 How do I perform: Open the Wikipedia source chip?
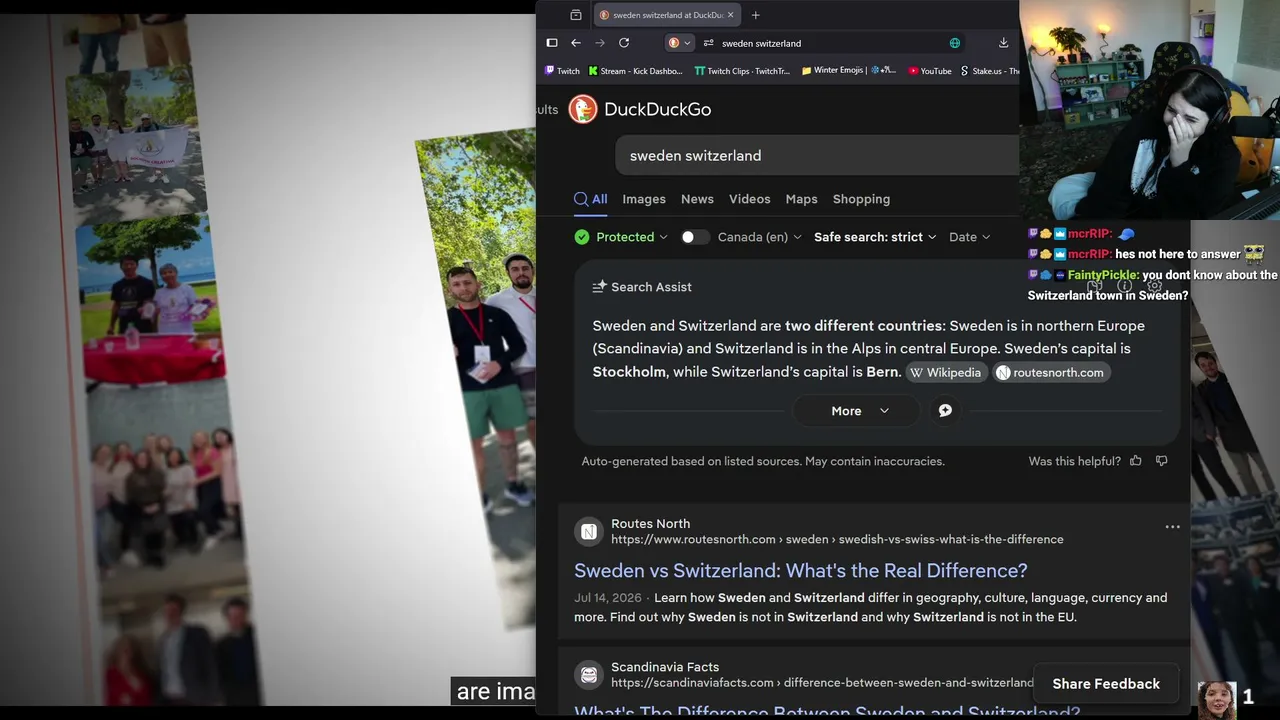click(x=945, y=372)
